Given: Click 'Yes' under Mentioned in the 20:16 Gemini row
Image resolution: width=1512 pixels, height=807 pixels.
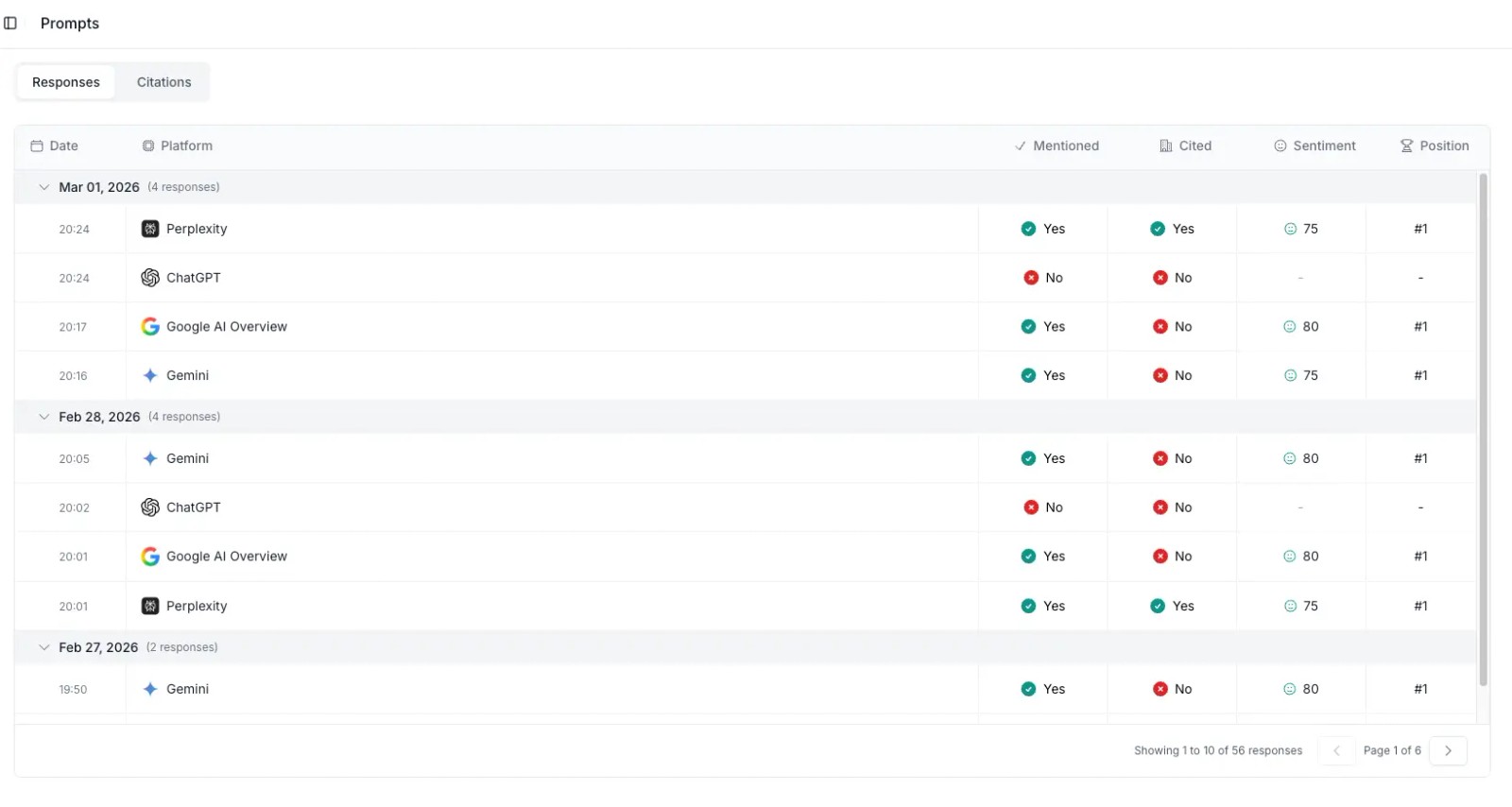Looking at the screenshot, I should click(1055, 375).
